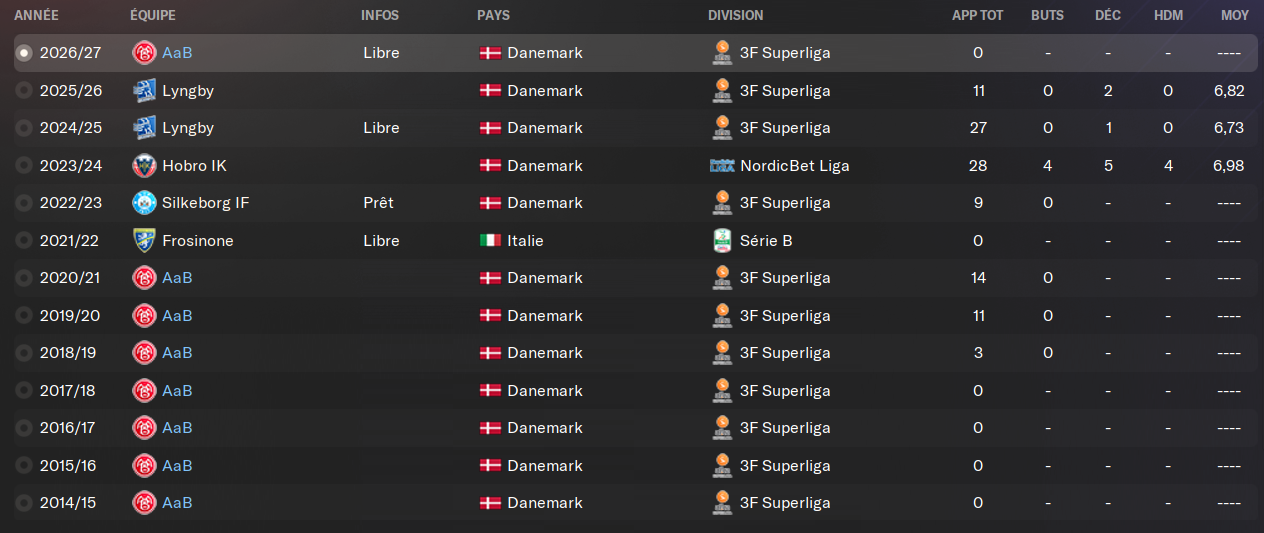Viewport: 1264px width, 533px height.
Task: Sort by the ANNÉE column header
Action: click(x=36, y=15)
